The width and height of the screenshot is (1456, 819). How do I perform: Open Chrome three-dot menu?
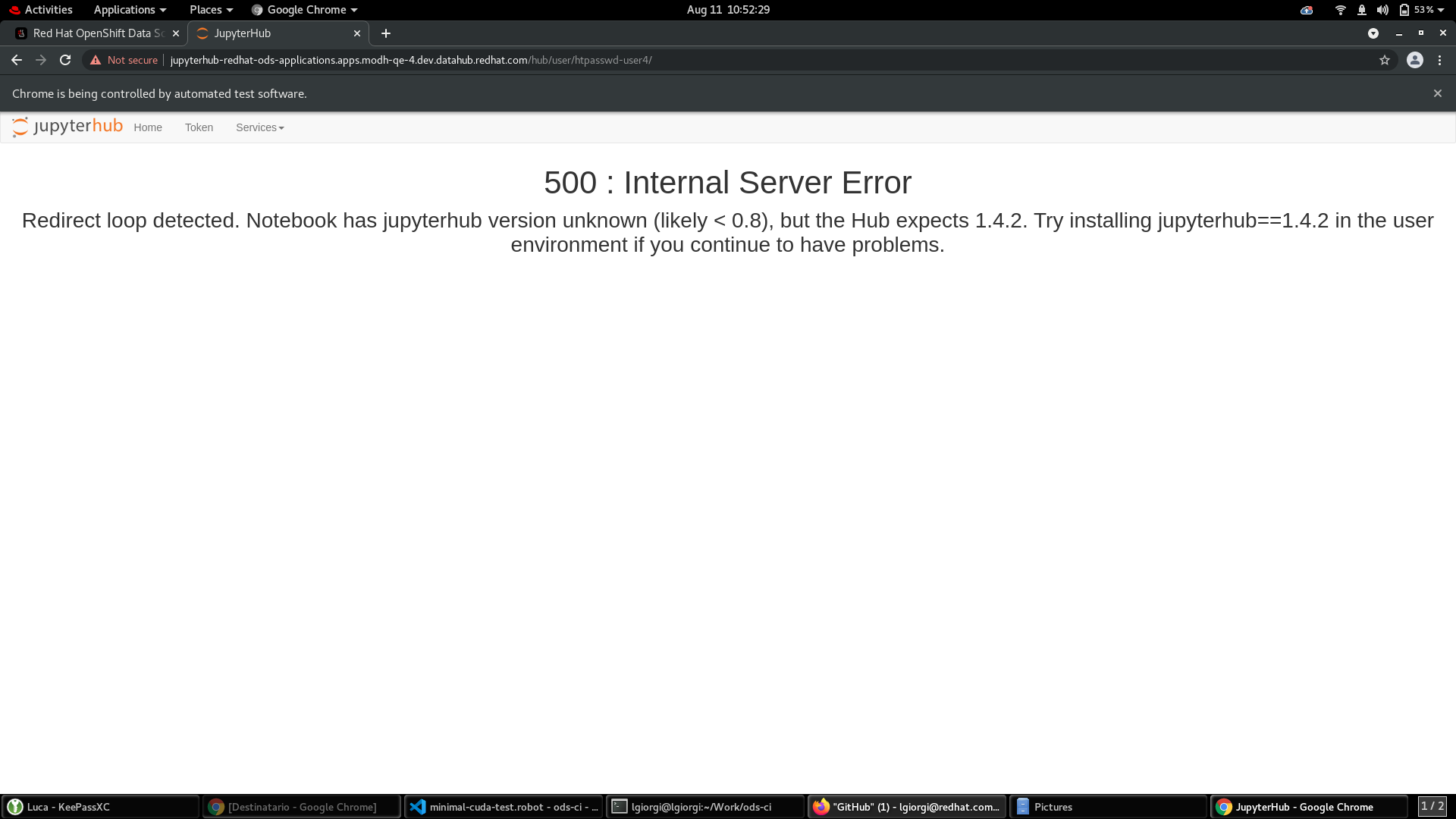pos(1440,60)
